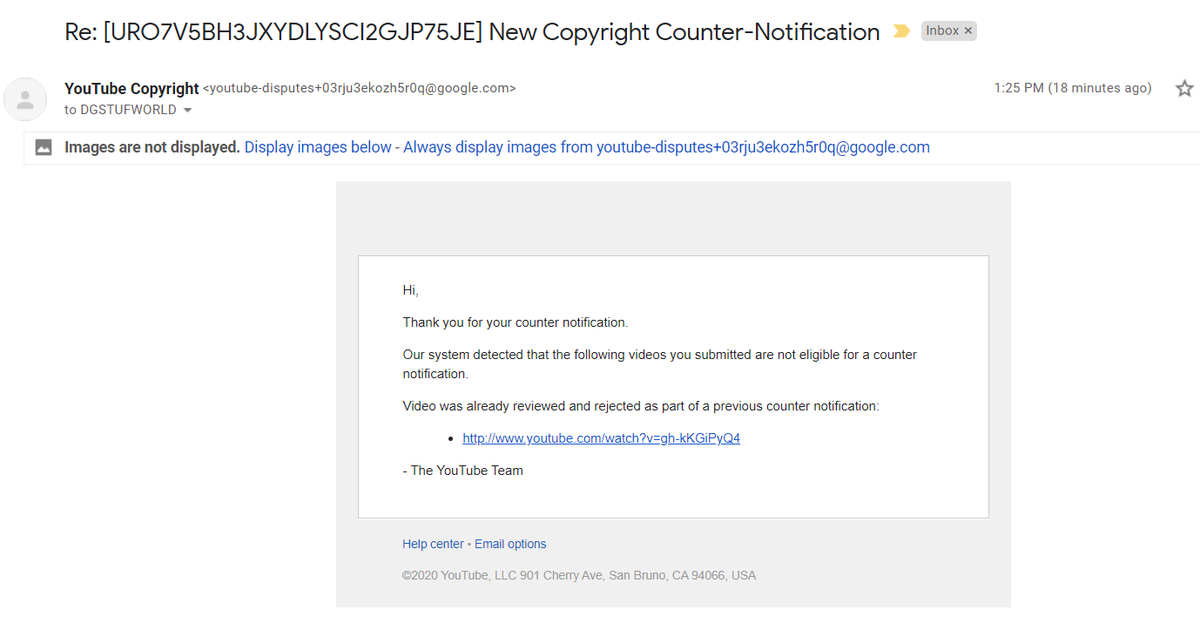Open the youtube.com/watch video link
The height and width of the screenshot is (617, 1200).
tap(601, 438)
